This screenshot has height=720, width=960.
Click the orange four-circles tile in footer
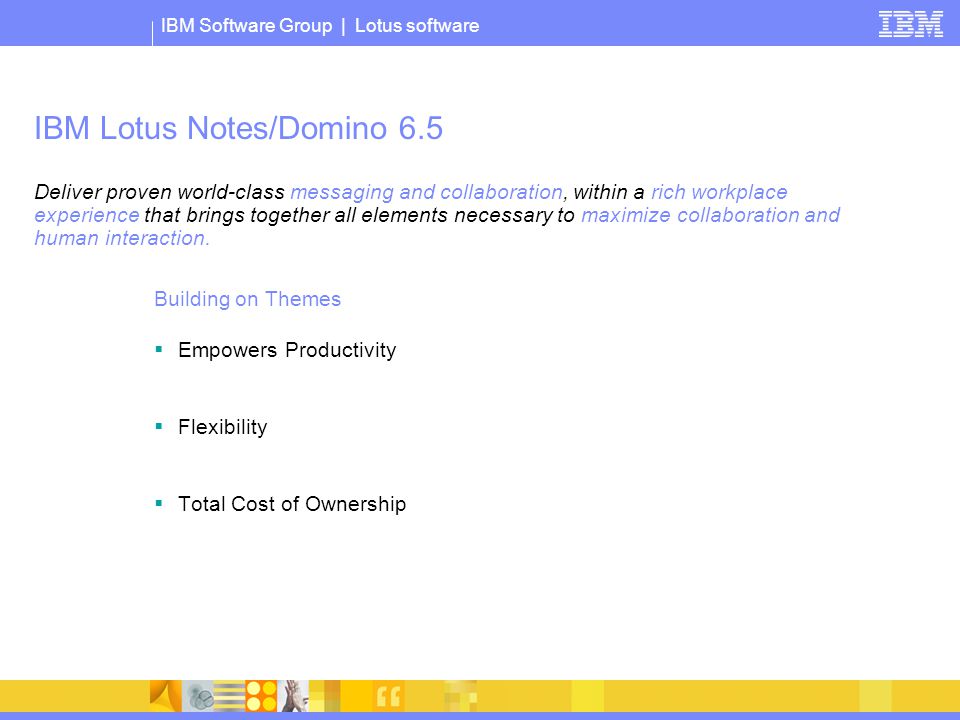point(261,696)
